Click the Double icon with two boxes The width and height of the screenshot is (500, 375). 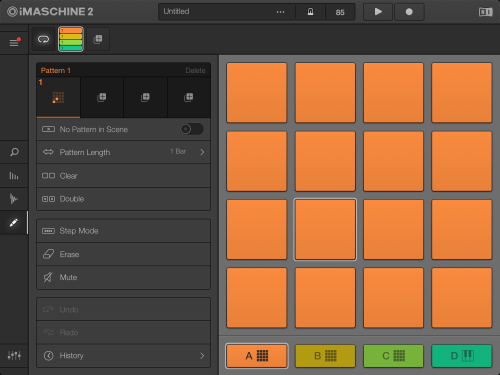48,199
